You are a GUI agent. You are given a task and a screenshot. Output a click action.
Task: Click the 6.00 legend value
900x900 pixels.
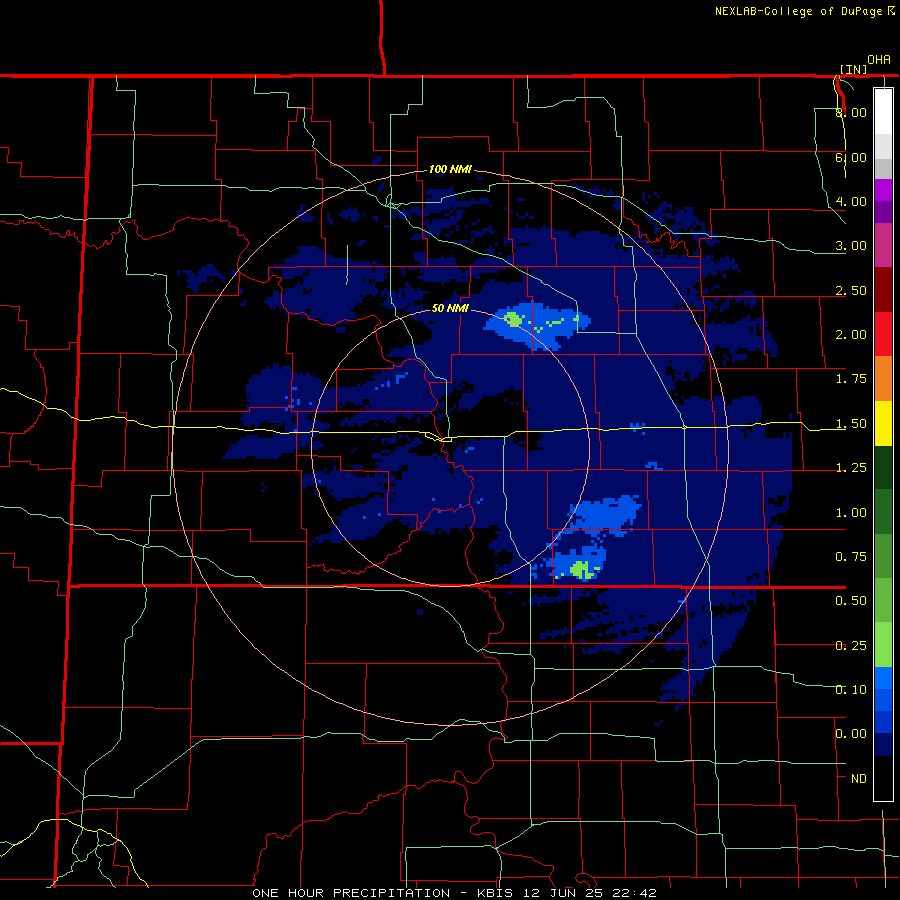click(851, 157)
